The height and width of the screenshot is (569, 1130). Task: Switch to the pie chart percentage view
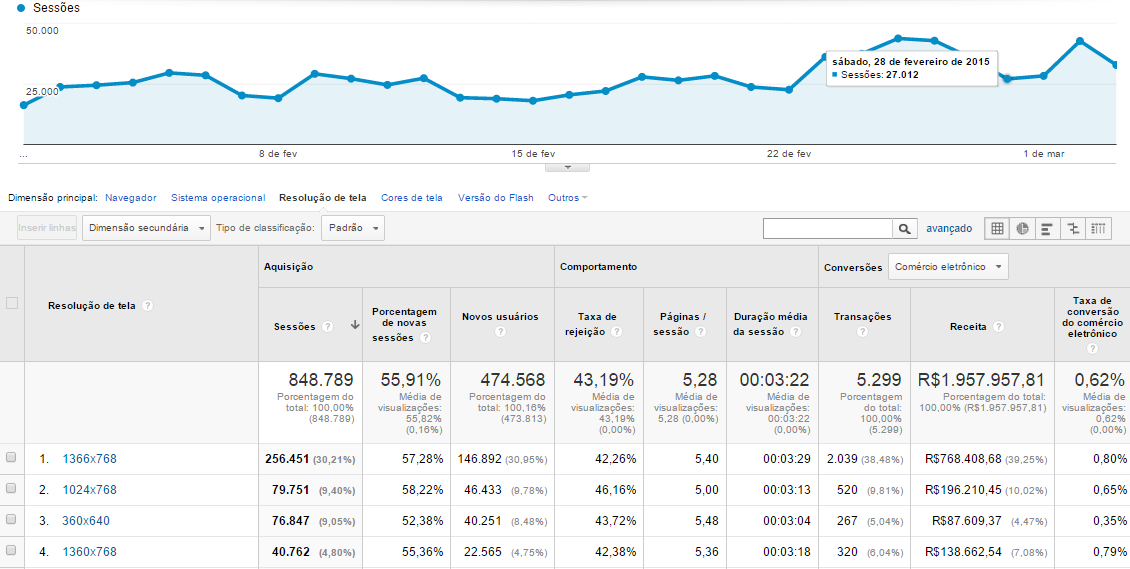(x=1023, y=229)
